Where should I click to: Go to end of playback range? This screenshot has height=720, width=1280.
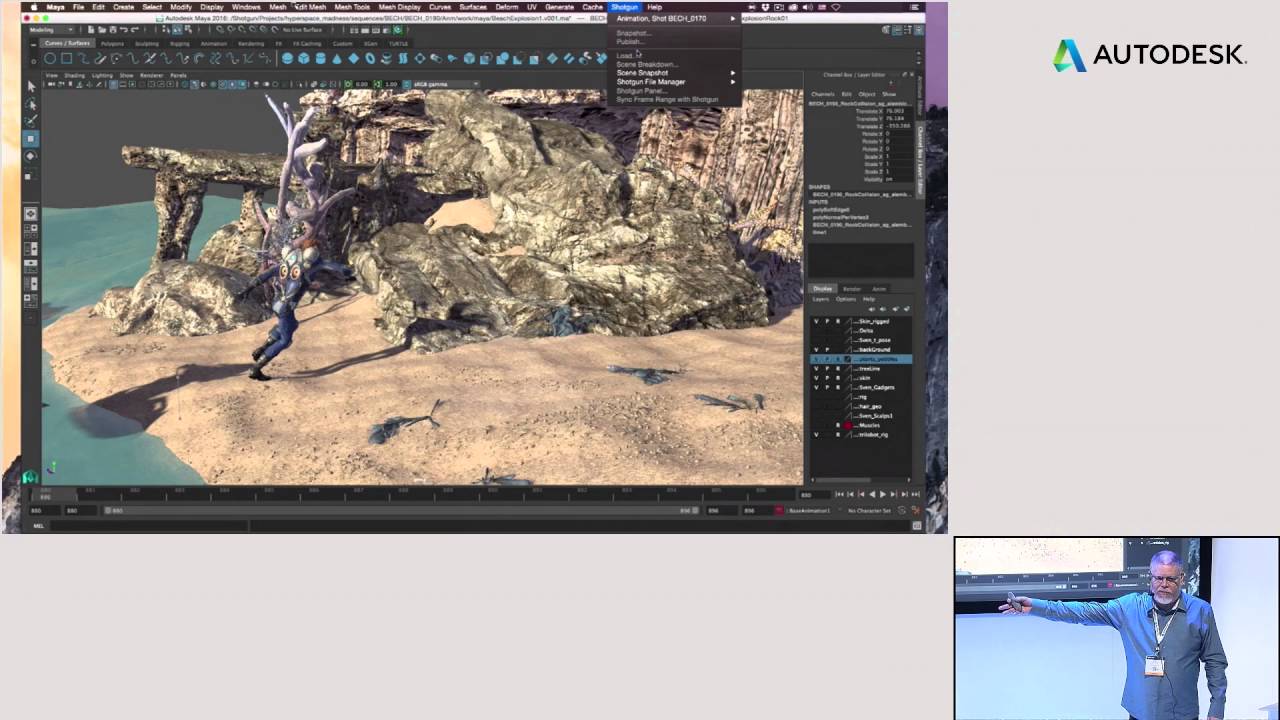(x=916, y=494)
